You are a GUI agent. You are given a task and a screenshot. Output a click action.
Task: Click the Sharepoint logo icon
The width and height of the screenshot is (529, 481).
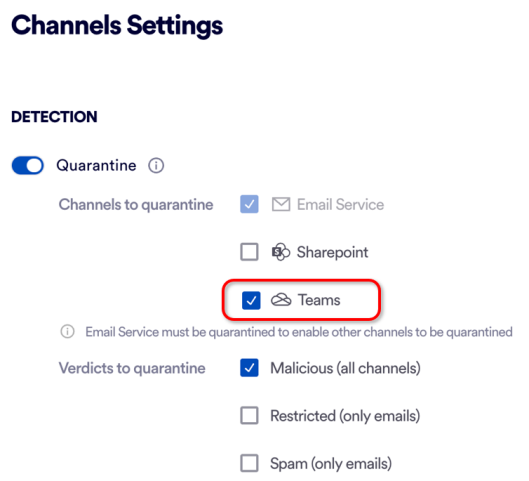pyautogui.click(x=281, y=252)
